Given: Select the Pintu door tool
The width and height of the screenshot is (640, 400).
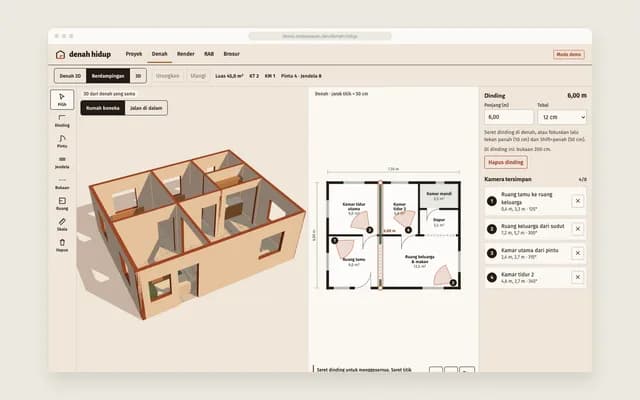Looking at the screenshot, I should click(x=62, y=142).
